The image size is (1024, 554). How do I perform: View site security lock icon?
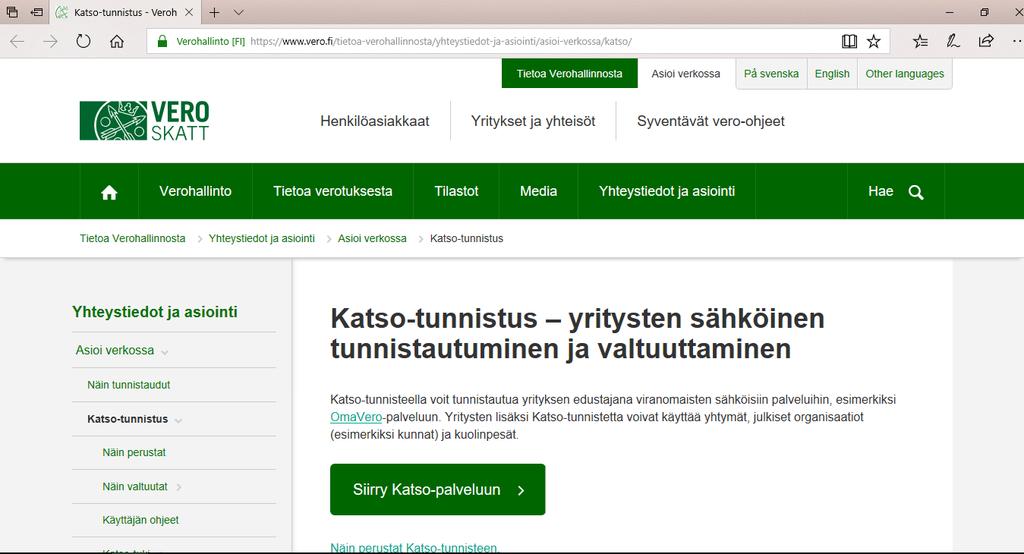tap(163, 41)
